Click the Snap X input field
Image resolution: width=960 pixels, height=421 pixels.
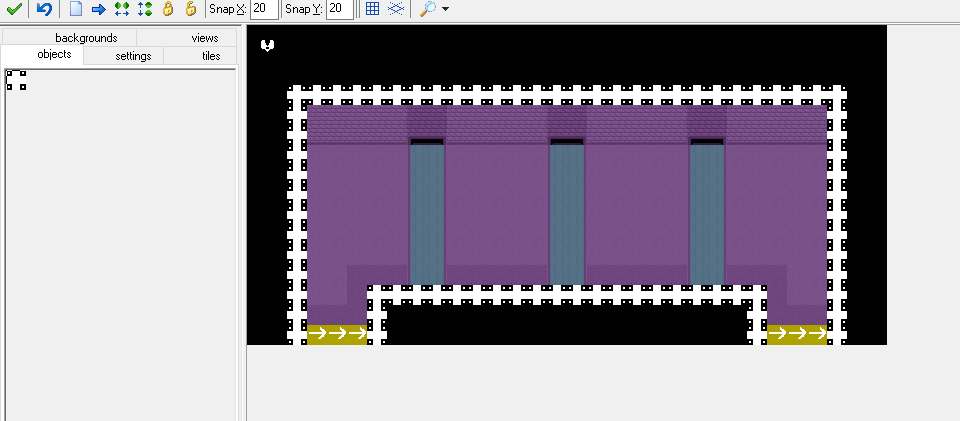tap(263, 9)
